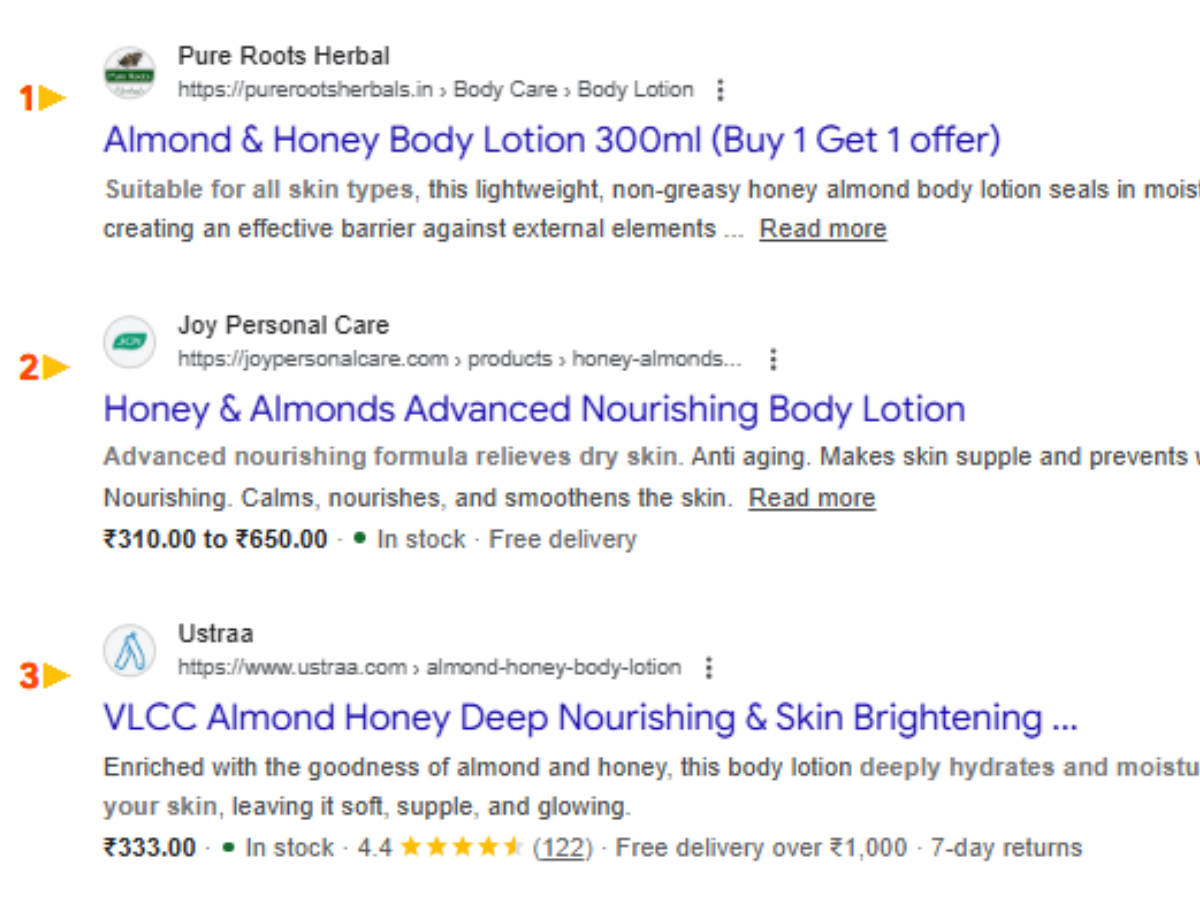Click the Ustraa site logo icon
This screenshot has height=900, width=1200.
pos(129,651)
